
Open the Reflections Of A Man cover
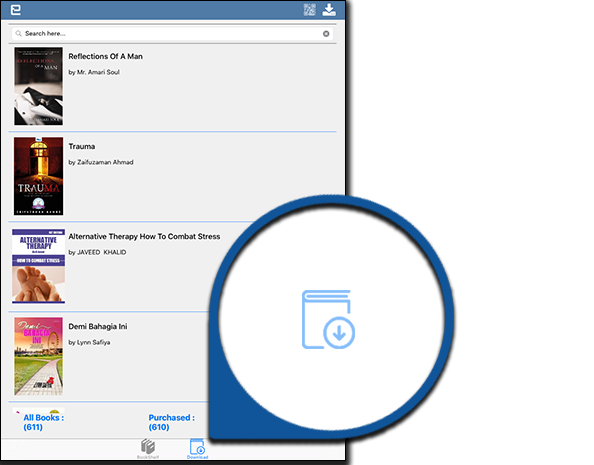tap(38, 86)
